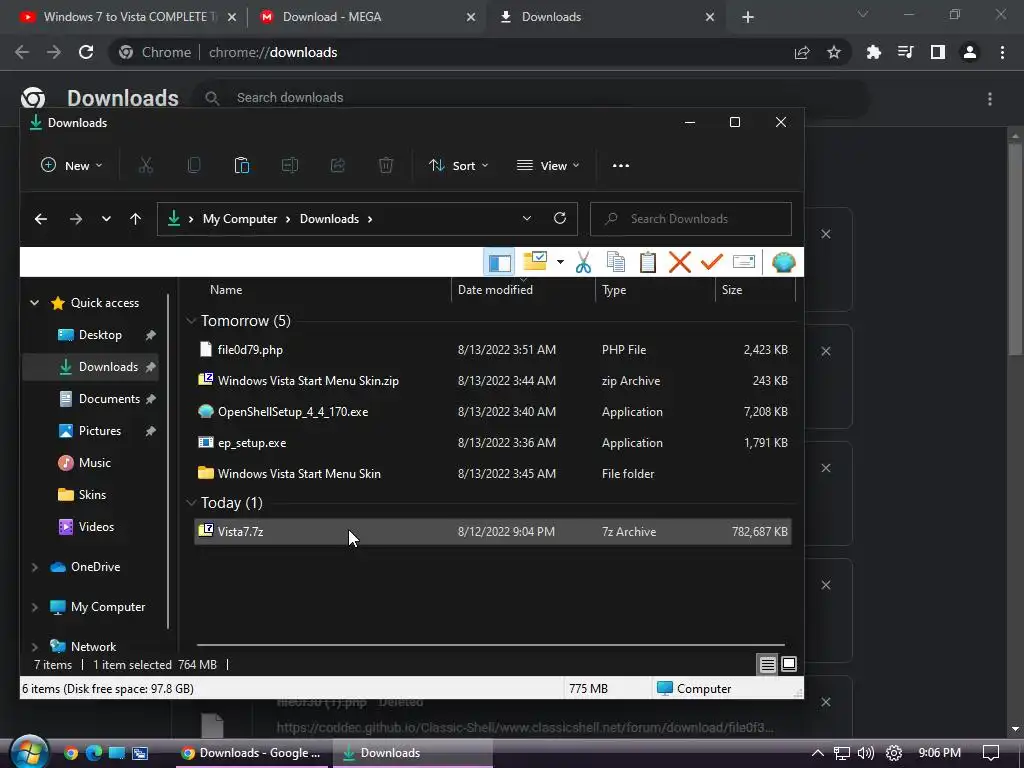Click the Cut scissors icon in Explorer command bar
Viewport: 1024px width, 768px height.
[x=146, y=166]
